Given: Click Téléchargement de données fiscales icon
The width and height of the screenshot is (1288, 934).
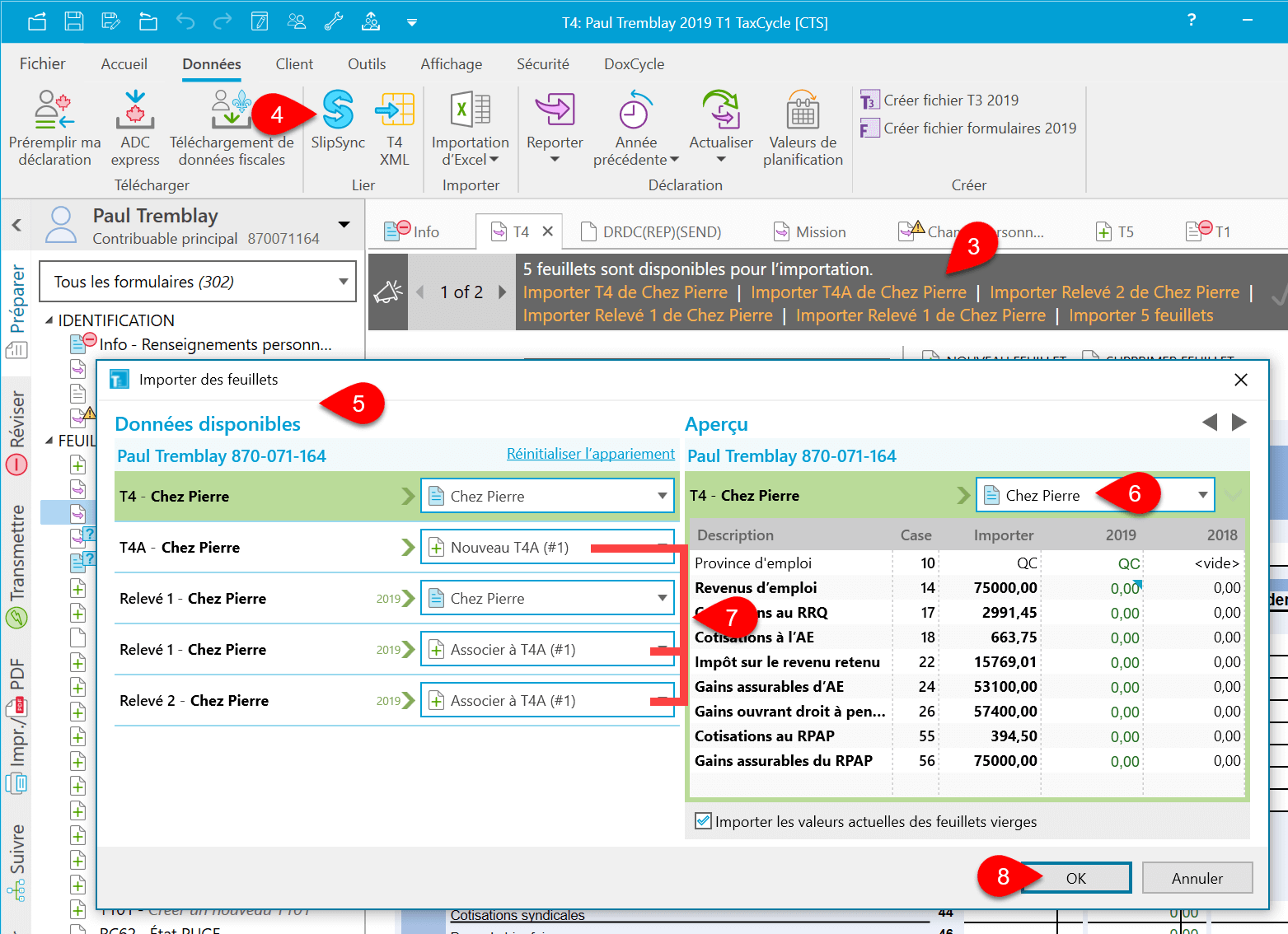Looking at the screenshot, I should point(231,111).
